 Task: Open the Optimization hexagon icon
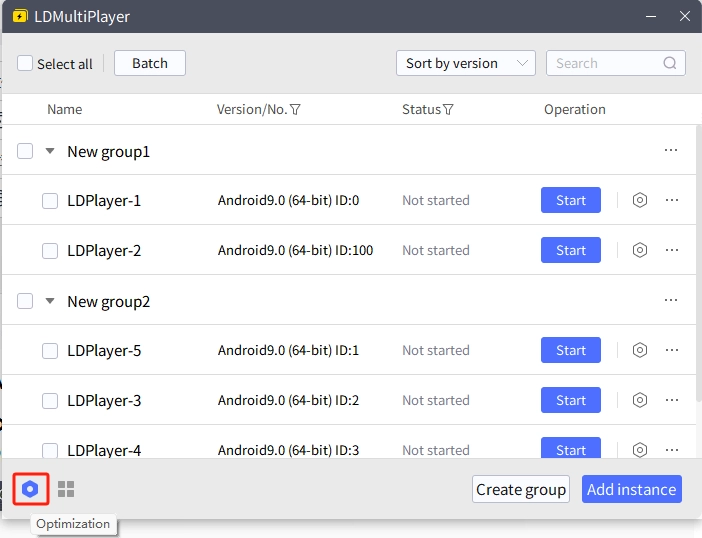pos(30,489)
